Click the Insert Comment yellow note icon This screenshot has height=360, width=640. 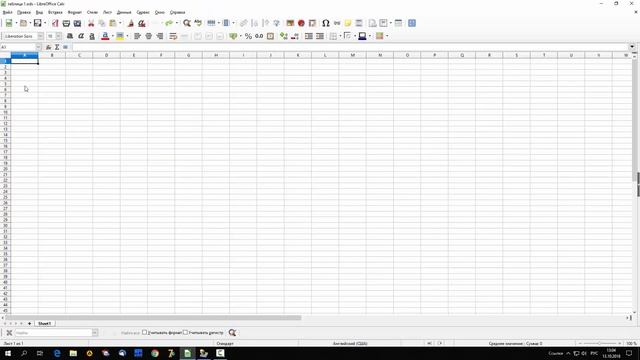(x=348, y=23)
